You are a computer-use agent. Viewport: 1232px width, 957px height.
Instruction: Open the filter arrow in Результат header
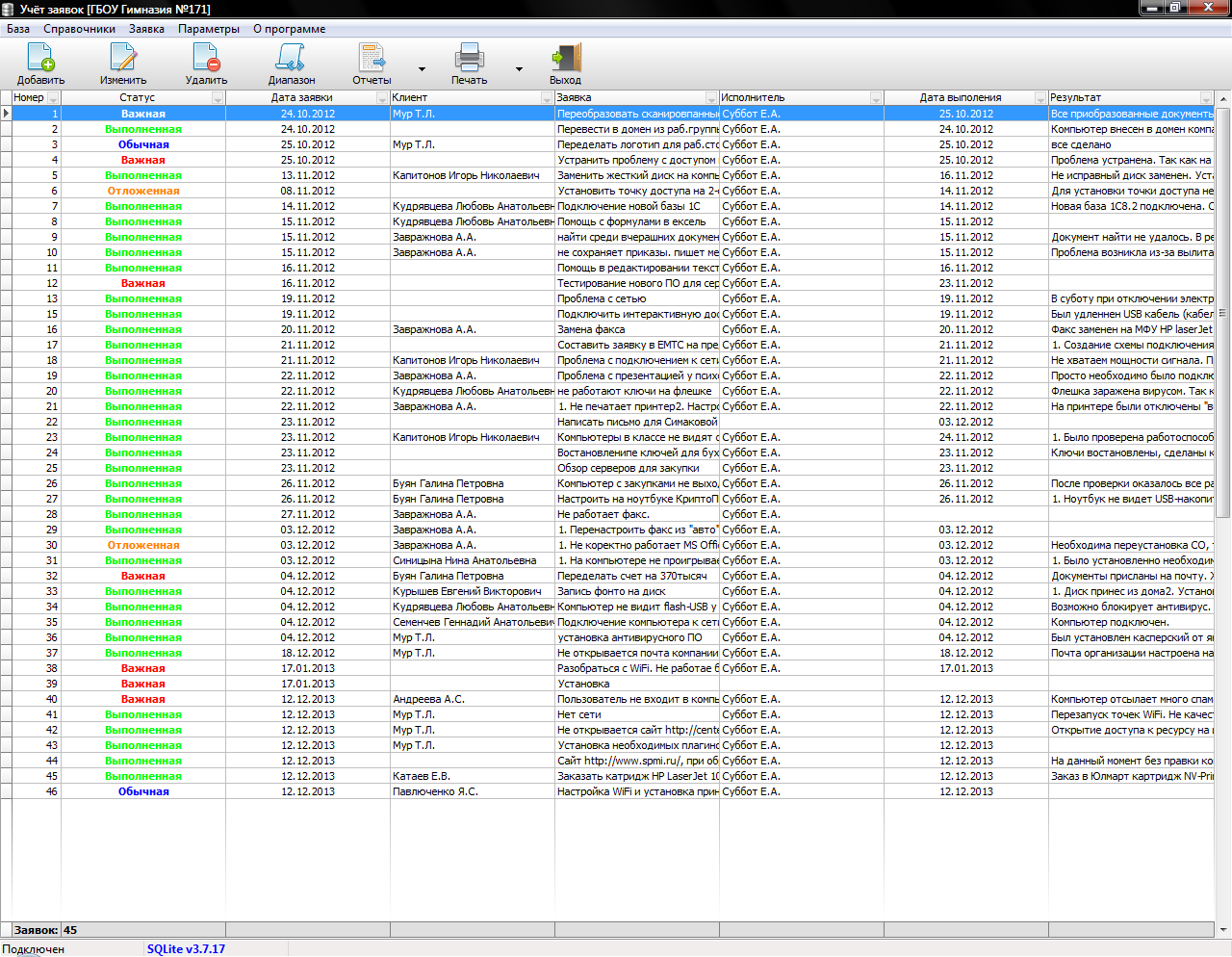1206,98
